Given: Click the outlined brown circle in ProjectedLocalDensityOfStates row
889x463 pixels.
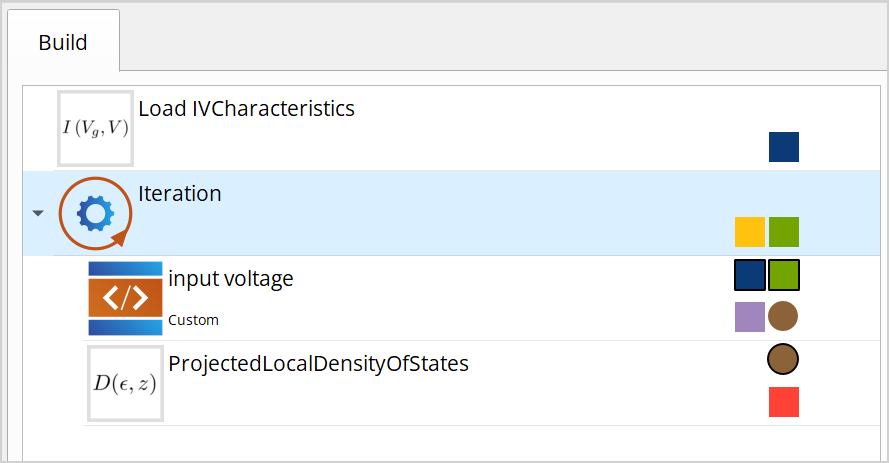Looking at the screenshot, I should (783, 359).
